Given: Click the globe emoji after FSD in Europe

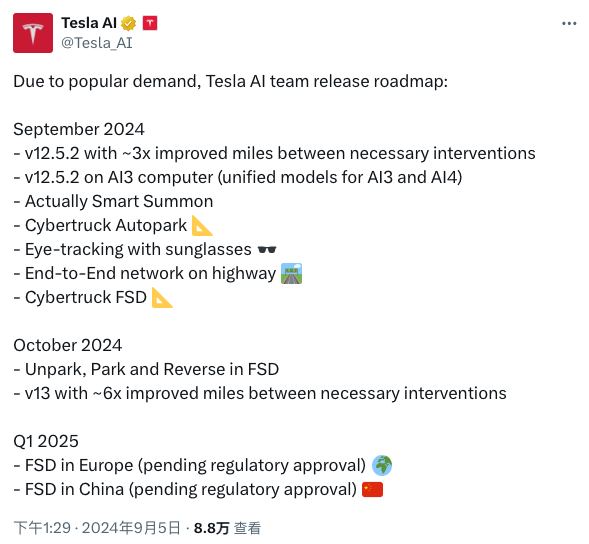Looking at the screenshot, I should coord(382,465).
